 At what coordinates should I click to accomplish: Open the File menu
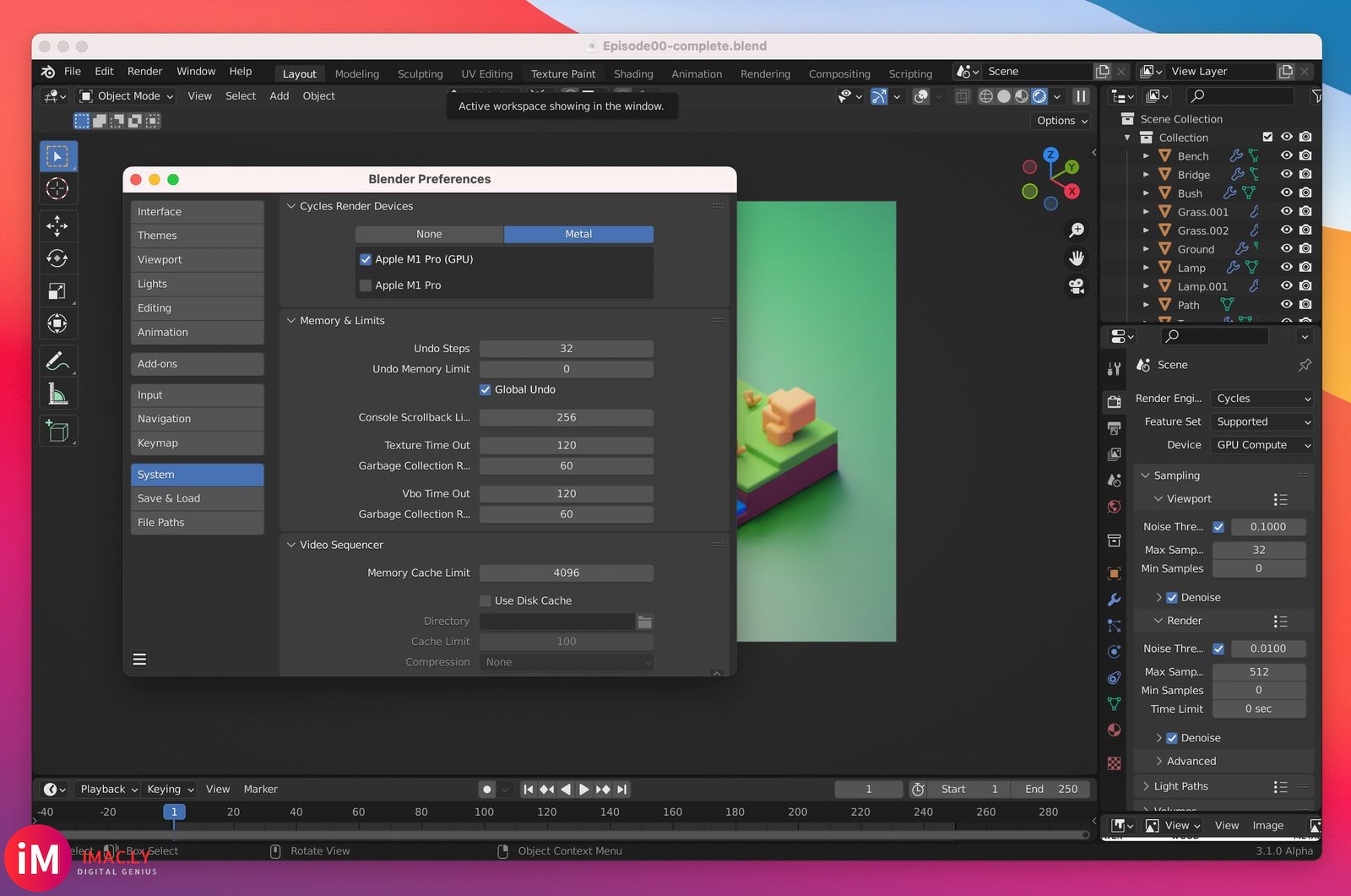point(73,72)
